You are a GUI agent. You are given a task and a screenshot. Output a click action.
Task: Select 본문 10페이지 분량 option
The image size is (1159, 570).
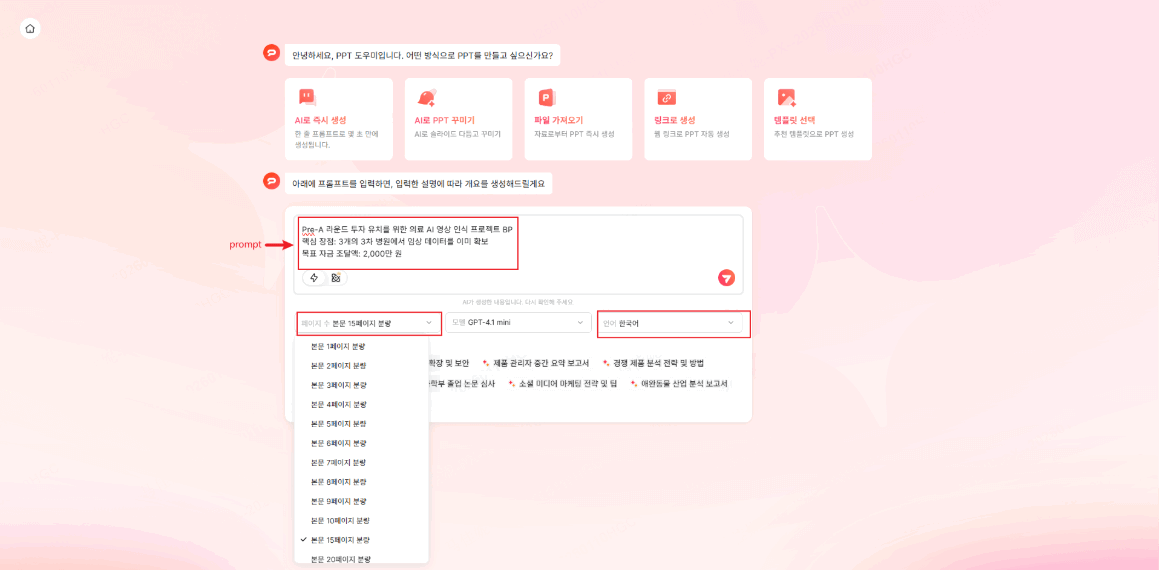361,520
